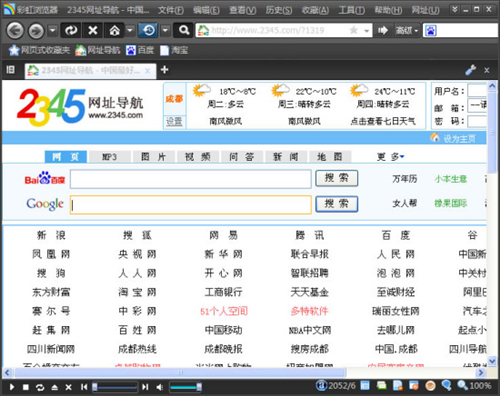The width and height of the screenshot is (500, 396).
Task: Open the dropdown next to Forward button
Action: [x=52, y=31]
